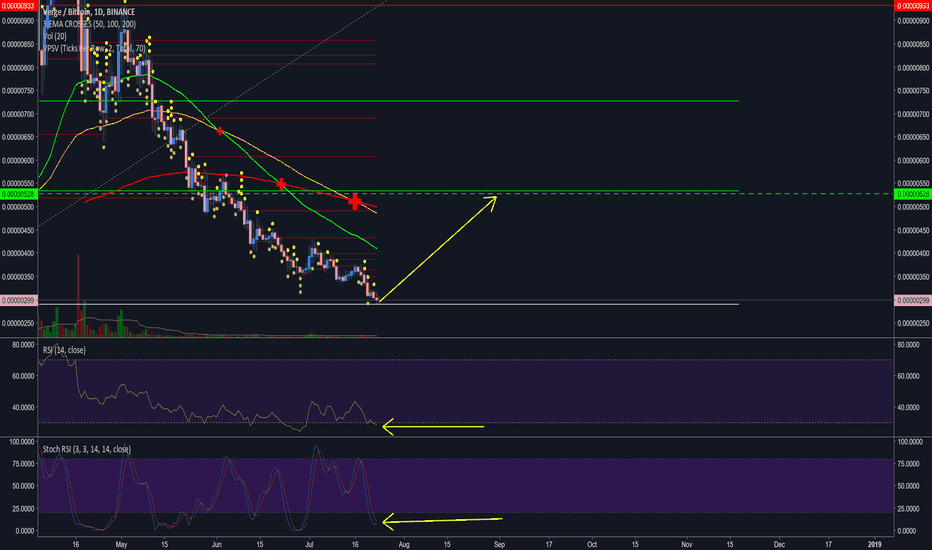Viewport: 932px width, 550px height.
Task: Click the Sep label on time axis
Action: tap(499, 544)
